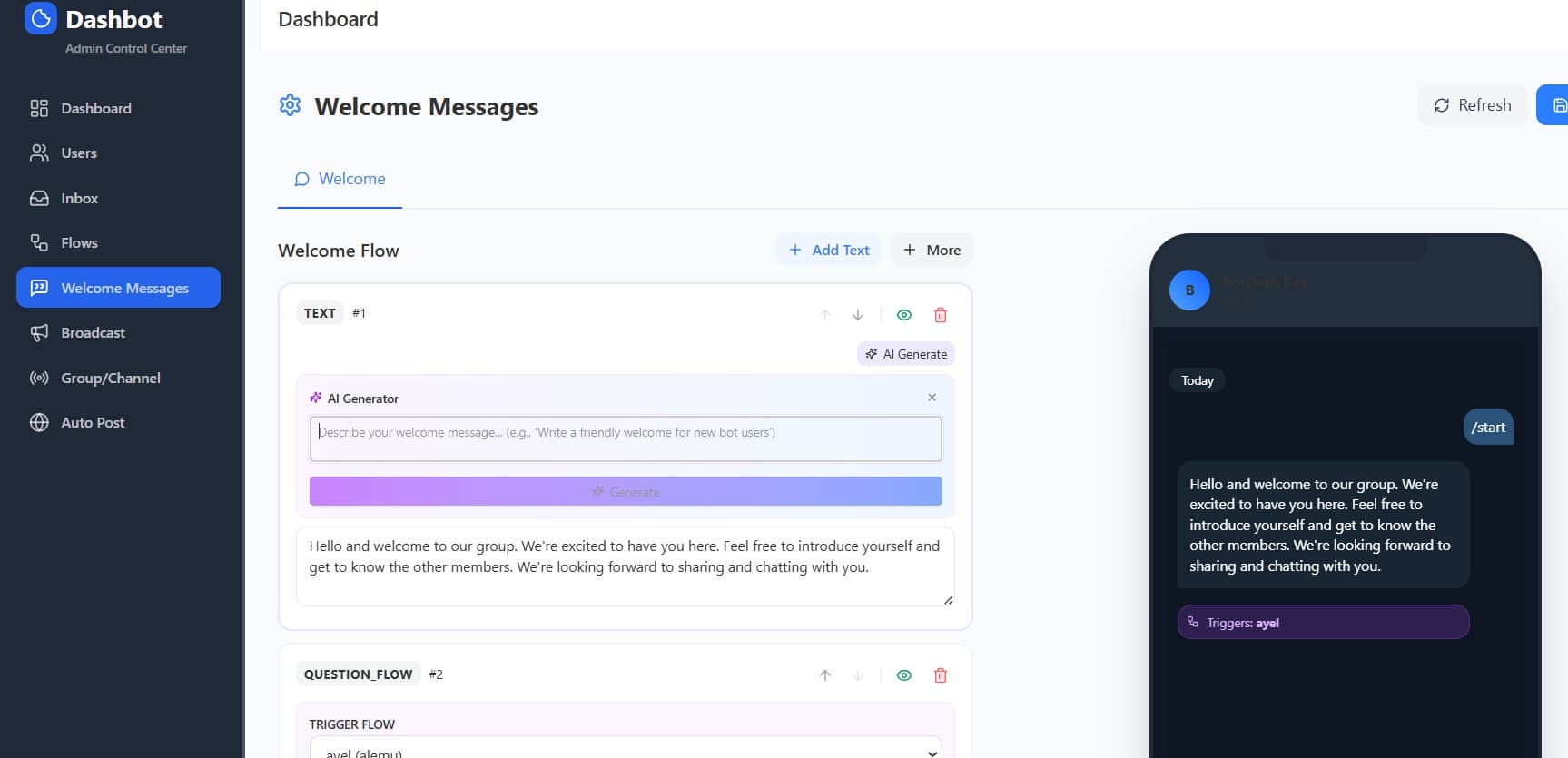Click the Triggers: ayel chip in preview
1568x758 pixels.
[1323, 623]
